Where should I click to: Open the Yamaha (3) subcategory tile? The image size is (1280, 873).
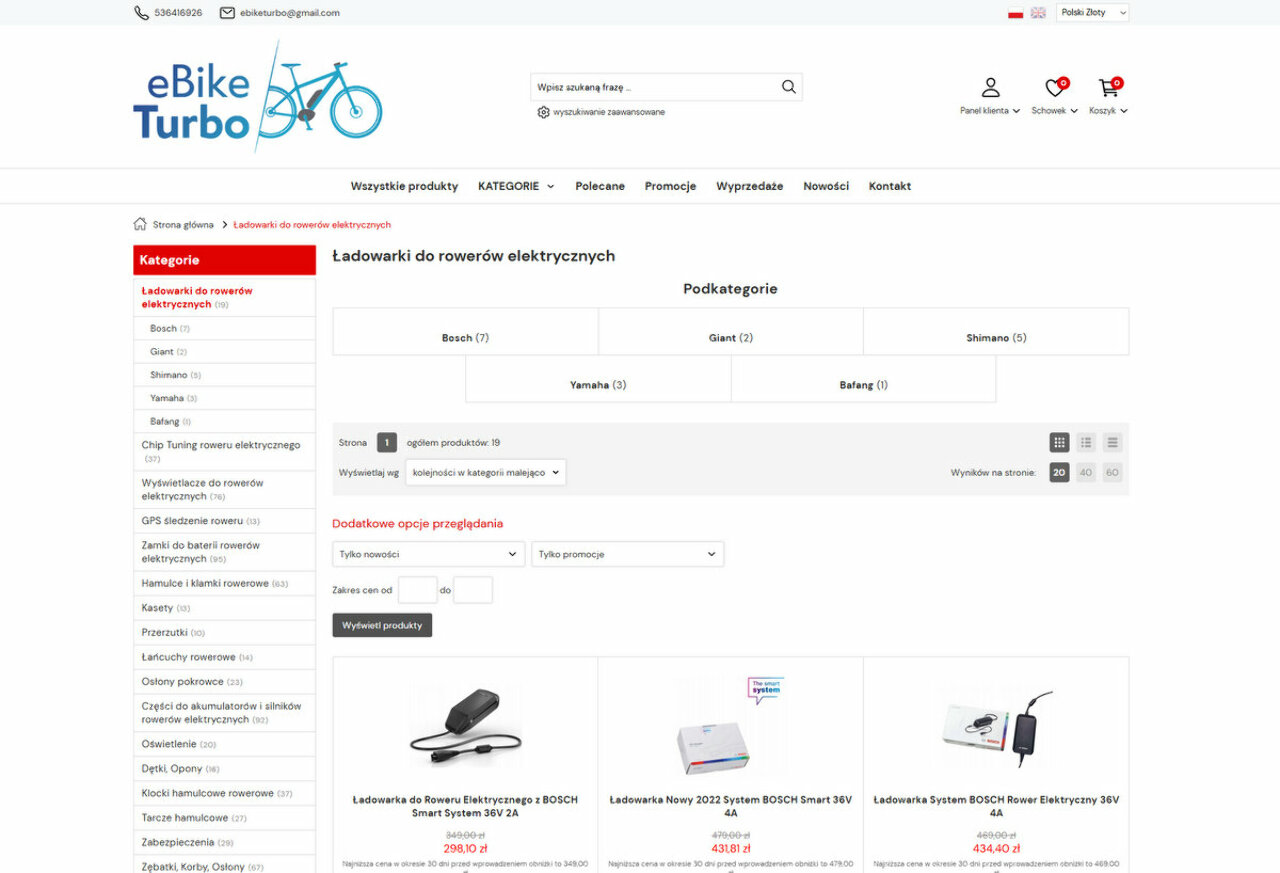598,379
